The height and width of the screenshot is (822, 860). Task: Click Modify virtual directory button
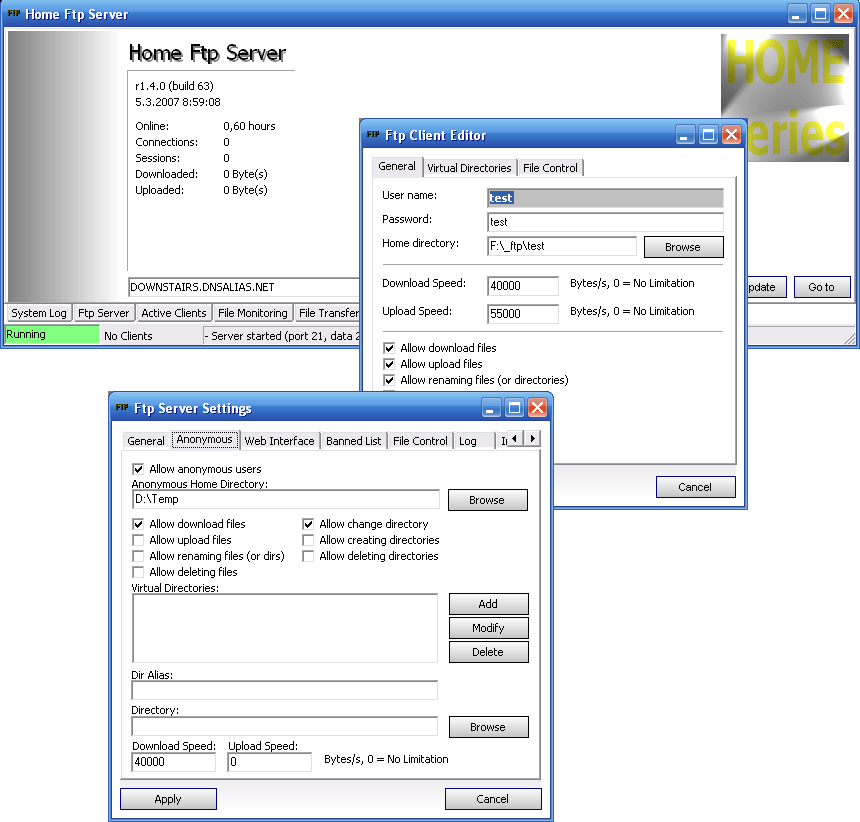pyautogui.click(x=488, y=628)
